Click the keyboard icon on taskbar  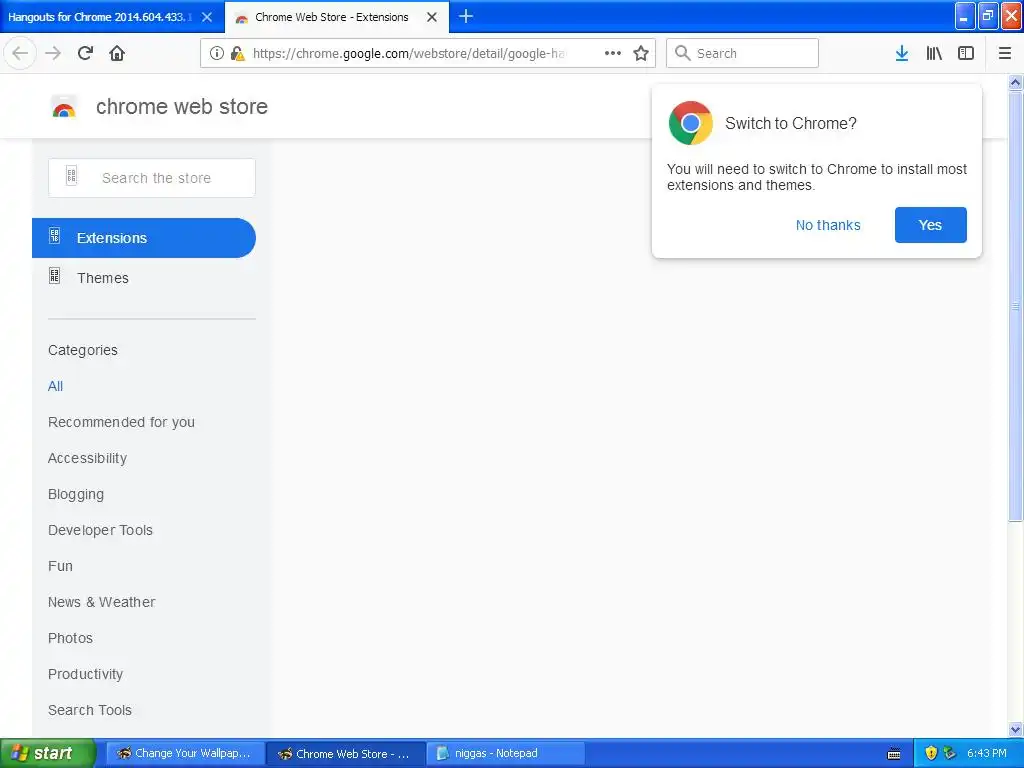pos(894,754)
